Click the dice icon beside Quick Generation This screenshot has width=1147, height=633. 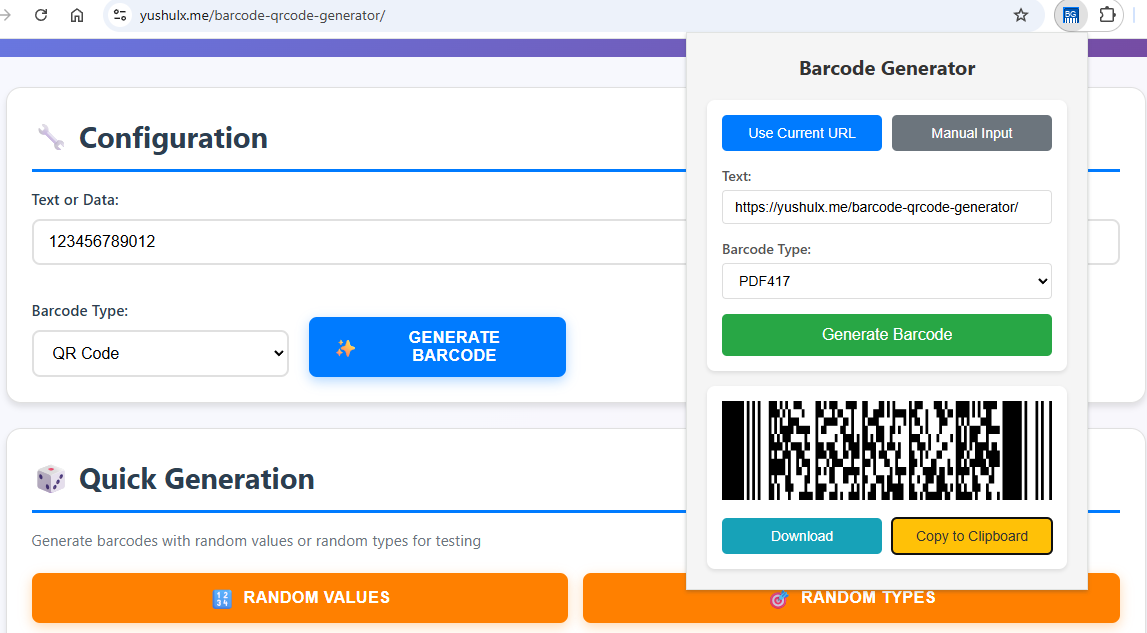pyautogui.click(x=51, y=479)
